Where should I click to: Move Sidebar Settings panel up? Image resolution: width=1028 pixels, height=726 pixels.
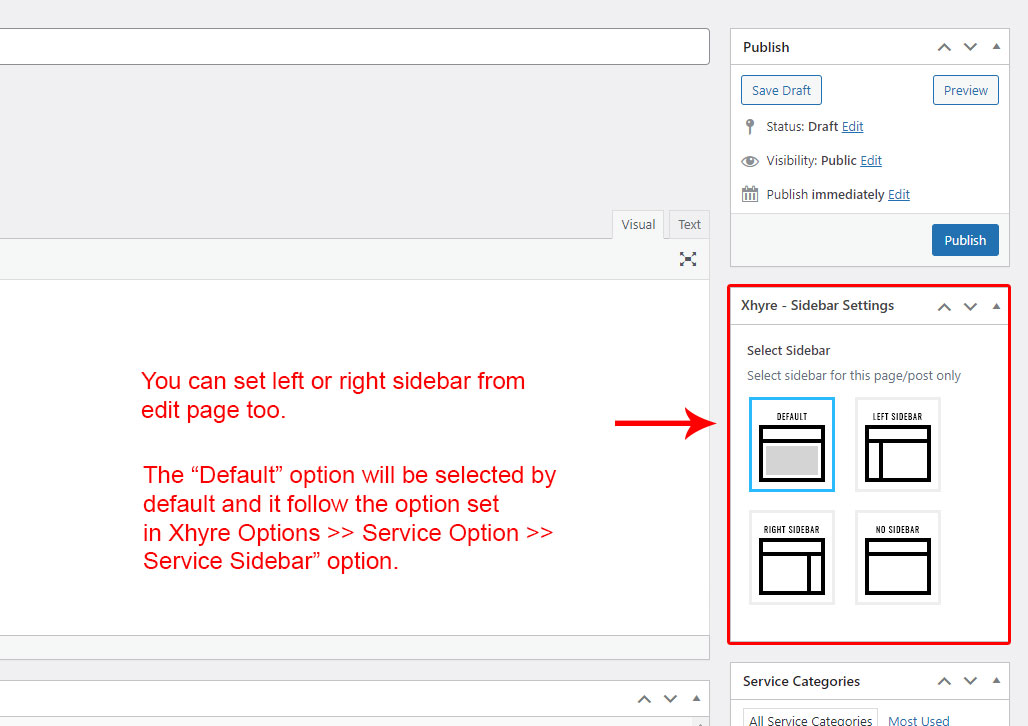944,306
